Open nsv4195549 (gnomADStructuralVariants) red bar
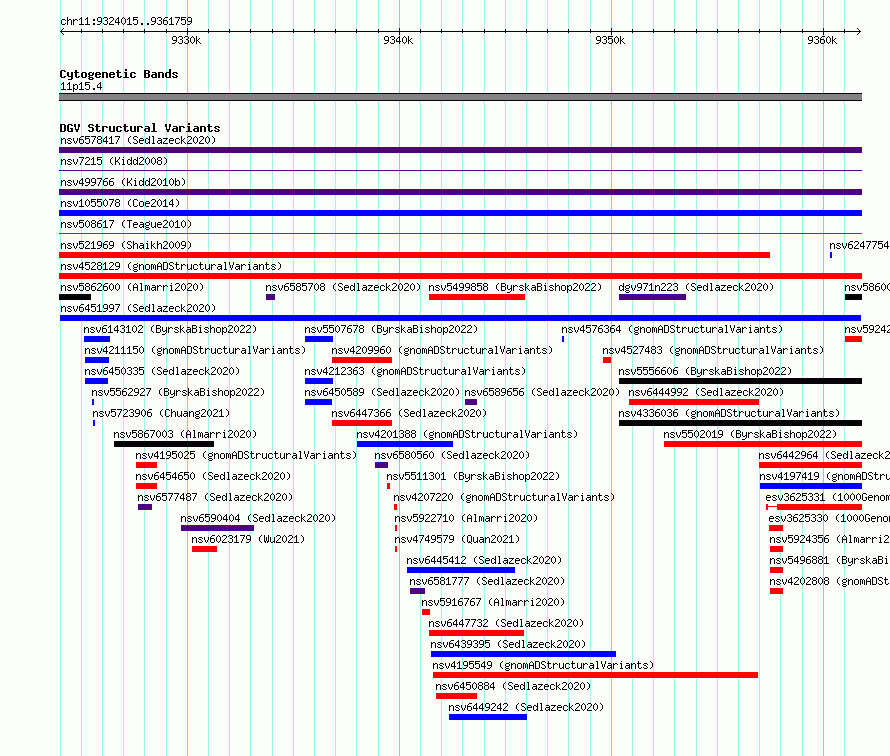The width and height of the screenshot is (890, 756). coord(595,675)
